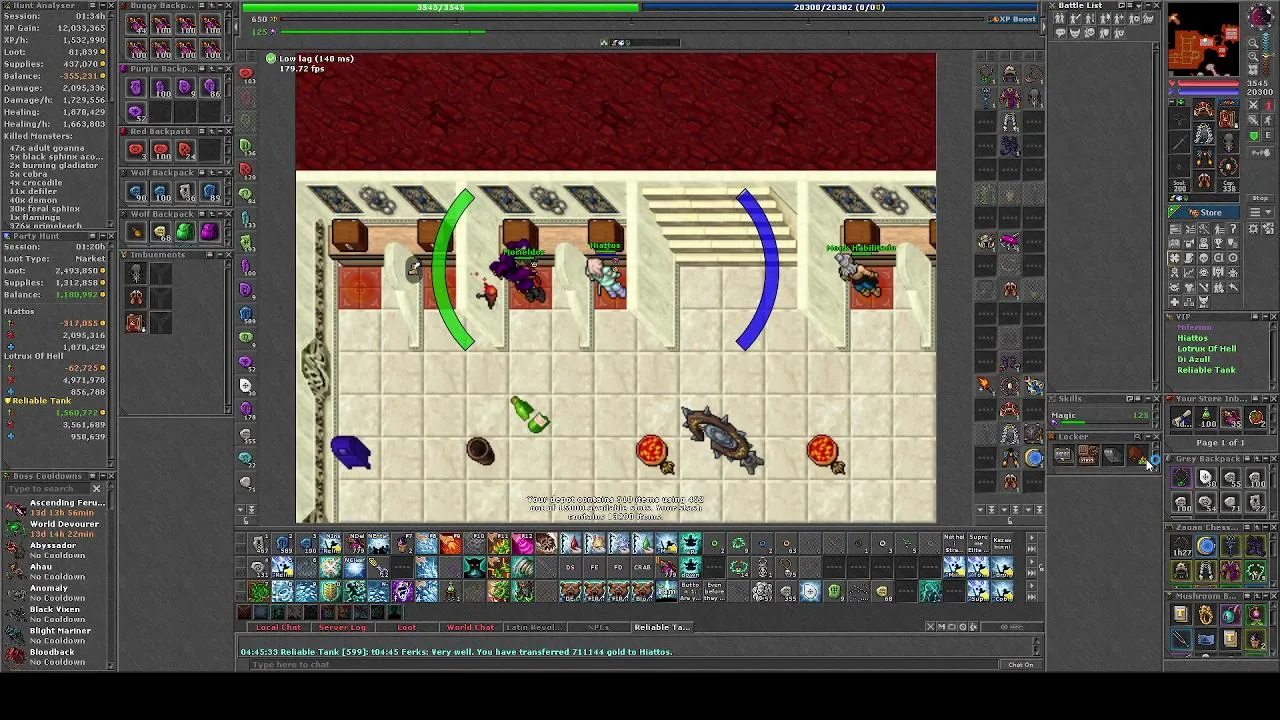The height and width of the screenshot is (720, 1280).
Task: Select the boots equipment slot
Action: (x=1204, y=179)
